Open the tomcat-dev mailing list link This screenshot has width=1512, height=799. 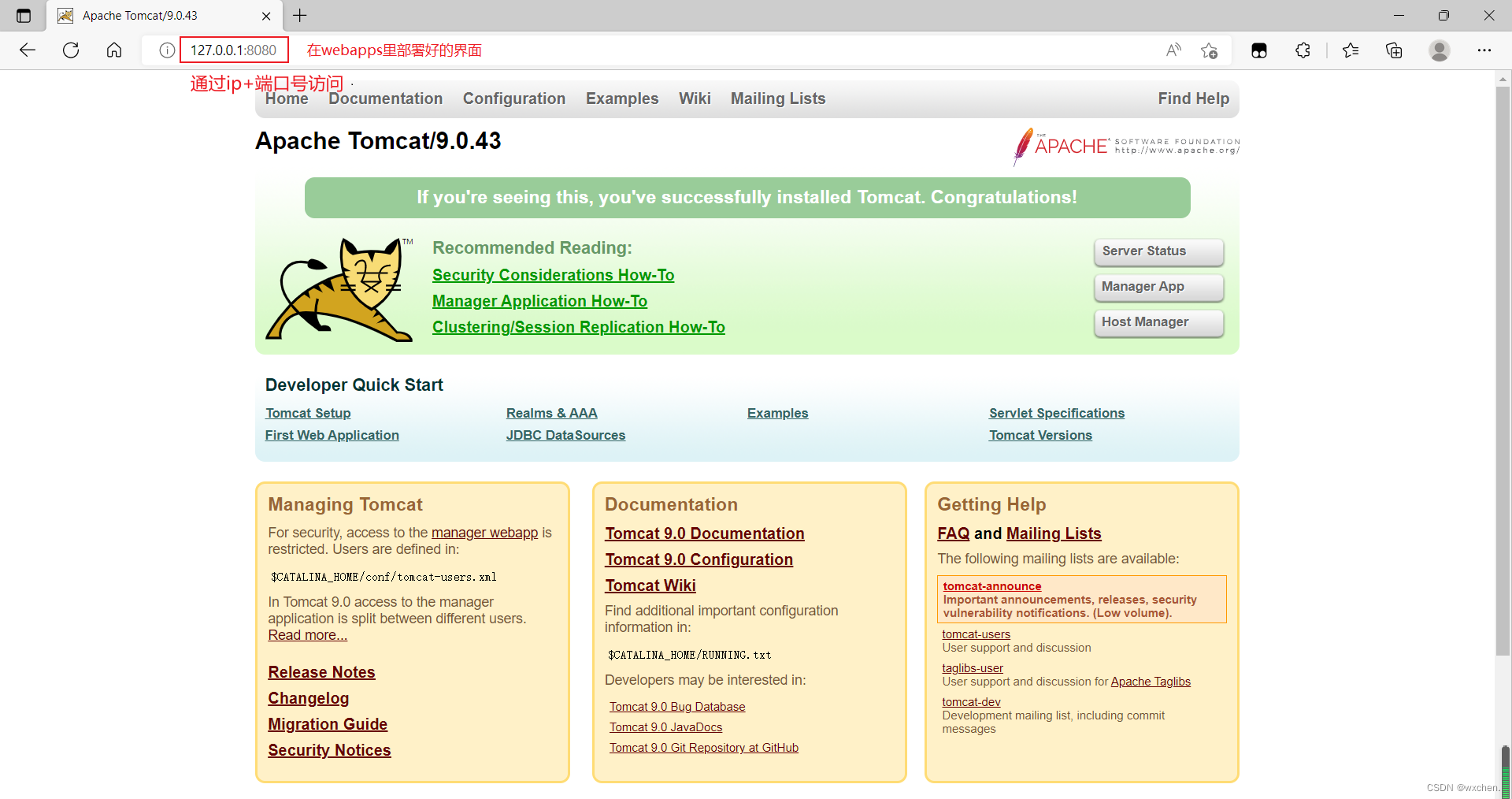(971, 702)
